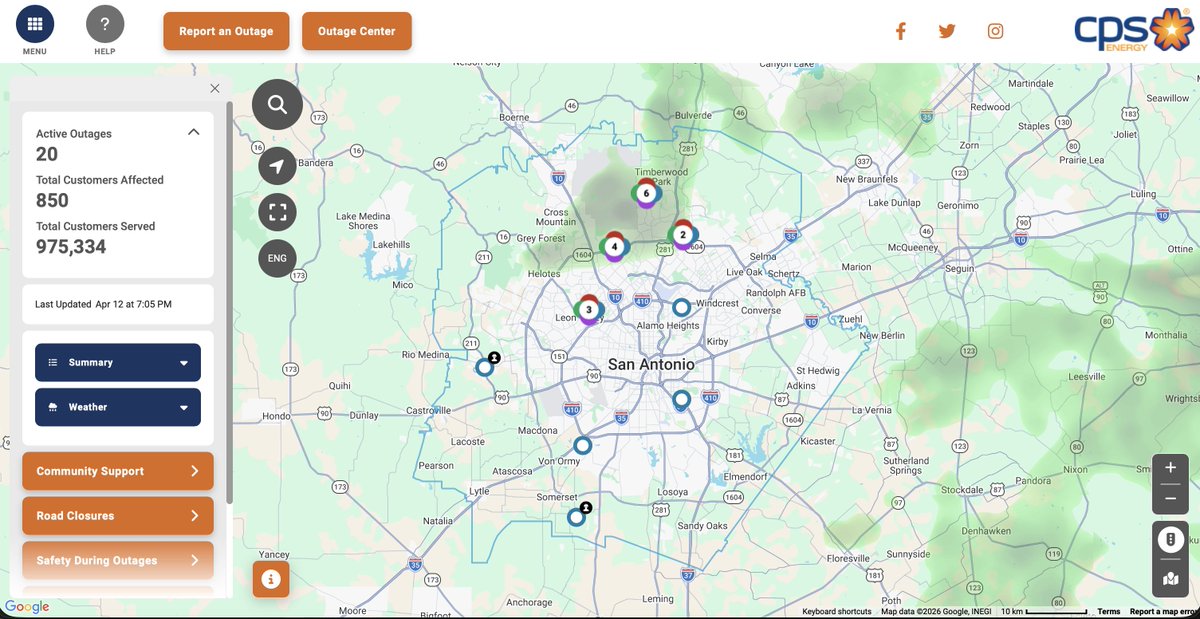The width and height of the screenshot is (1200, 619).
Task: Open the Help question mark icon
Action: click(x=105, y=24)
